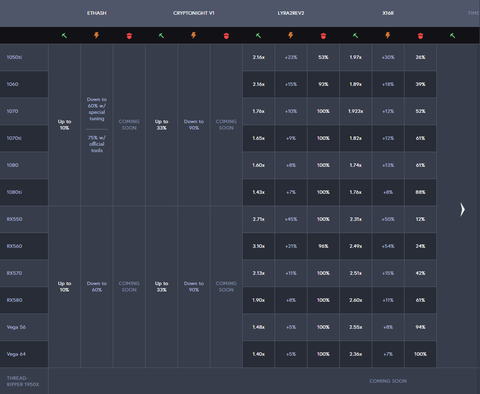This screenshot has width=480, height=394.
Task: Show next columns with right chevron arrow
Action: click(462, 209)
